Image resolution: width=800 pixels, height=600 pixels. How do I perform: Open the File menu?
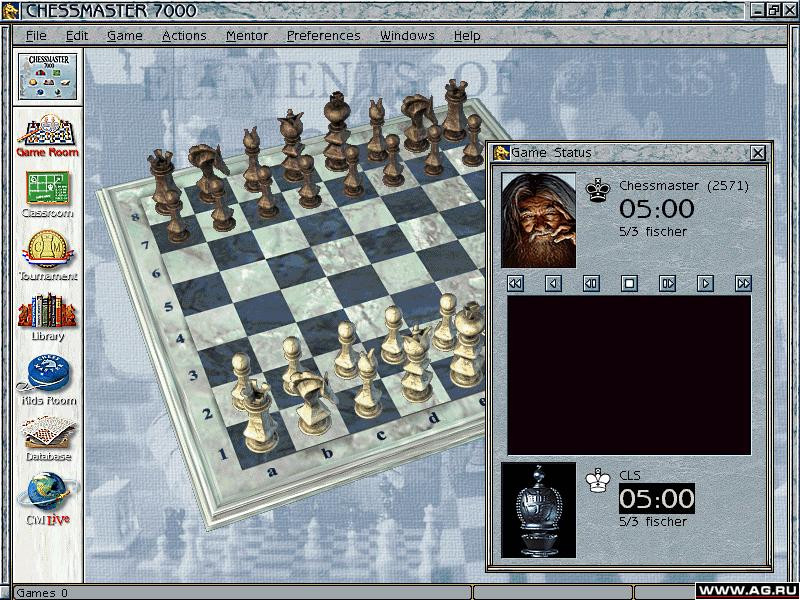(36, 36)
